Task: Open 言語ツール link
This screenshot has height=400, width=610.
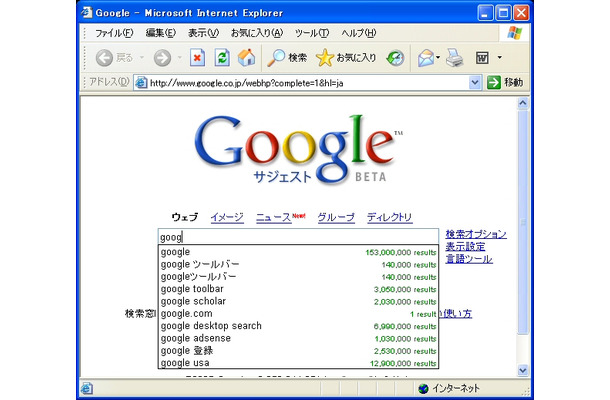Action: [x=469, y=259]
